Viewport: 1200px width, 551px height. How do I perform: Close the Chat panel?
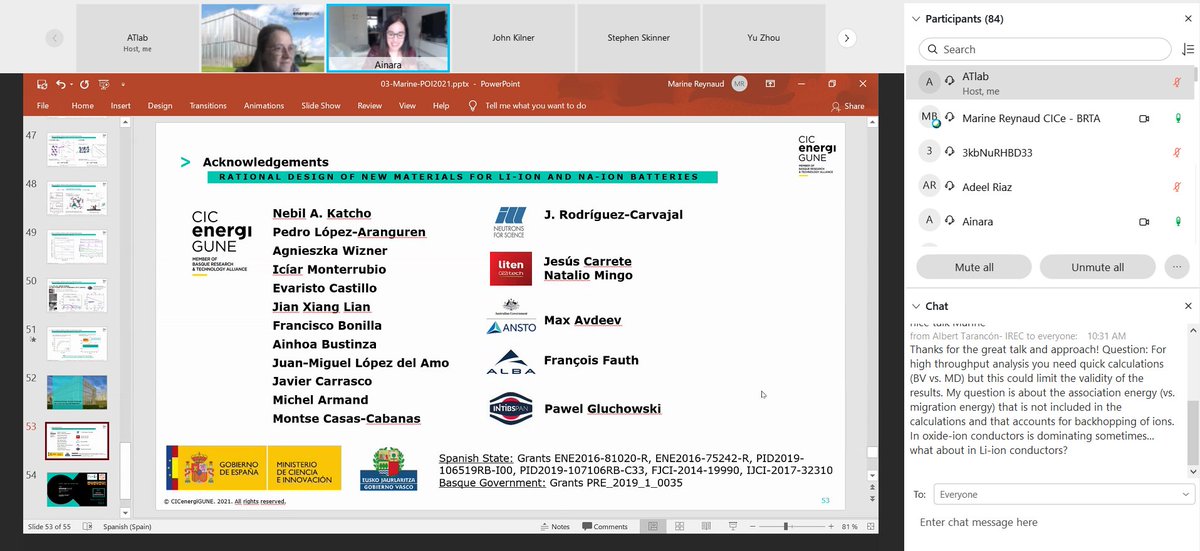(1188, 306)
